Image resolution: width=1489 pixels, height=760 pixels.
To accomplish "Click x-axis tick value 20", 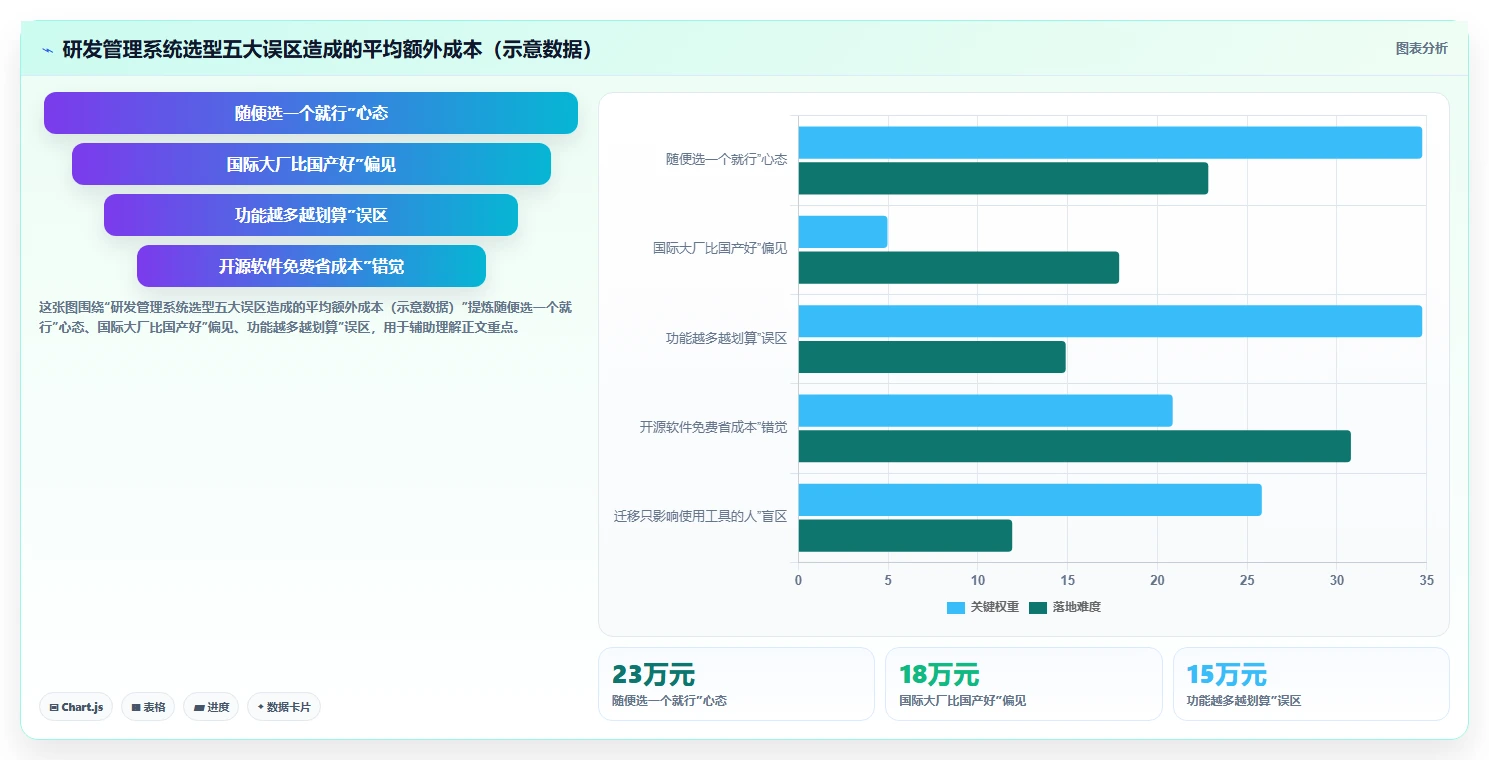I will coord(1157,581).
